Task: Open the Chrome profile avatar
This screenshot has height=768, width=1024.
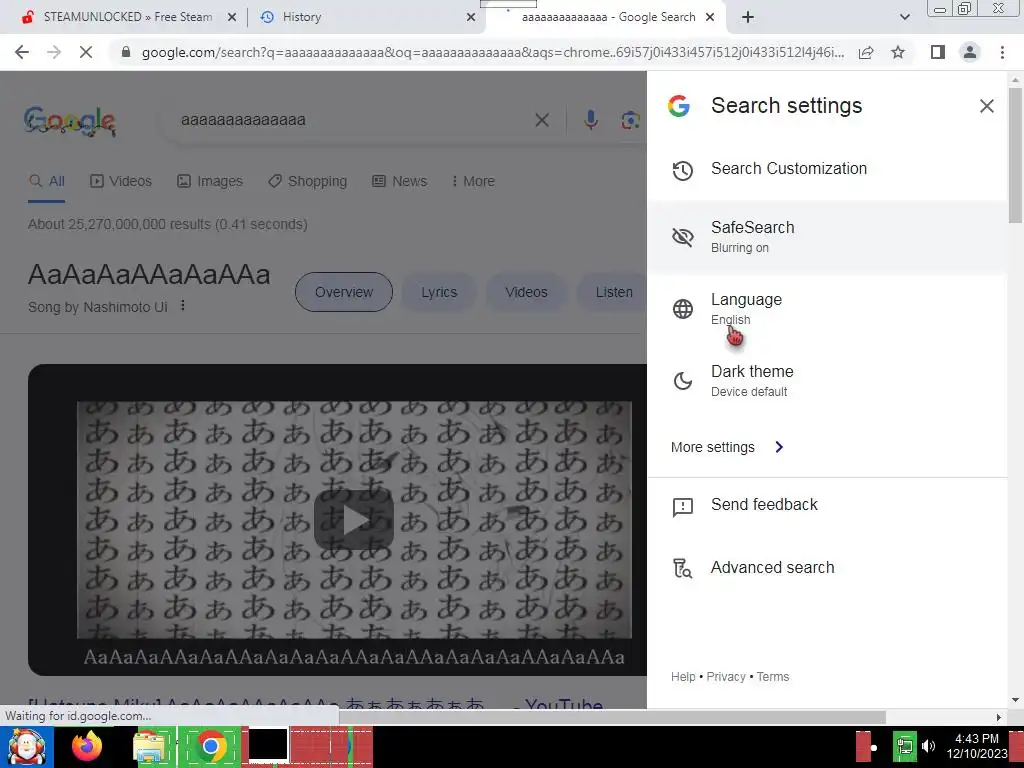Action: click(970, 52)
